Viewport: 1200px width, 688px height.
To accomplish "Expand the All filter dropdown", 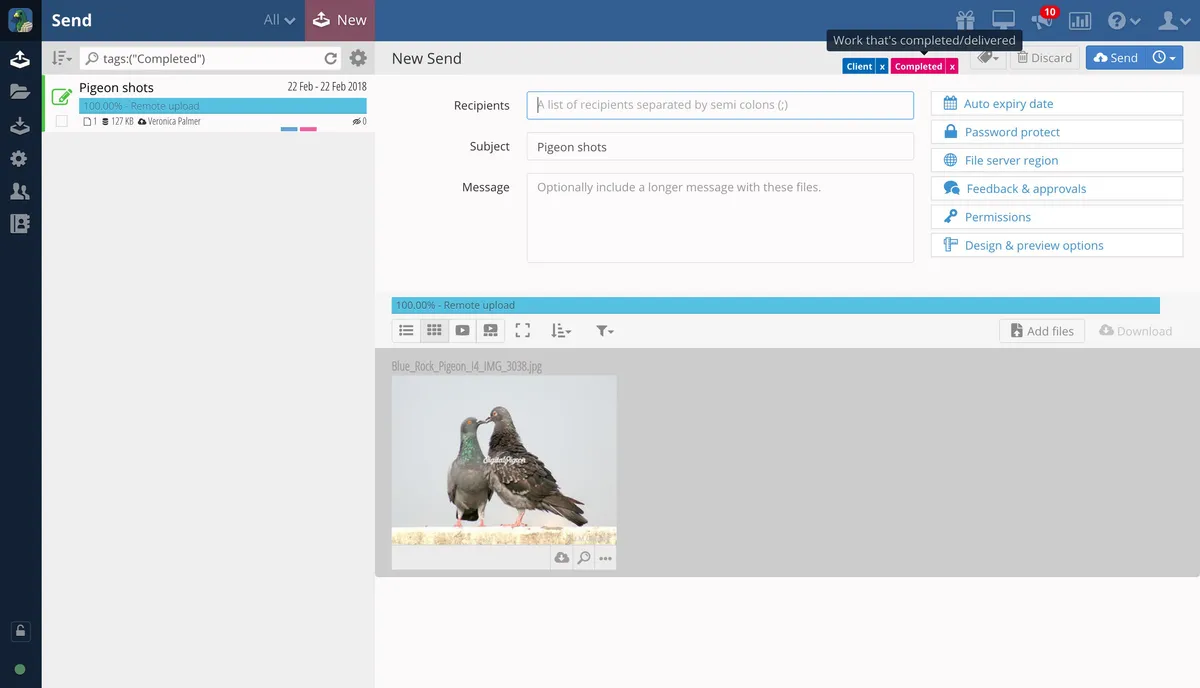I will pyautogui.click(x=280, y=20).
